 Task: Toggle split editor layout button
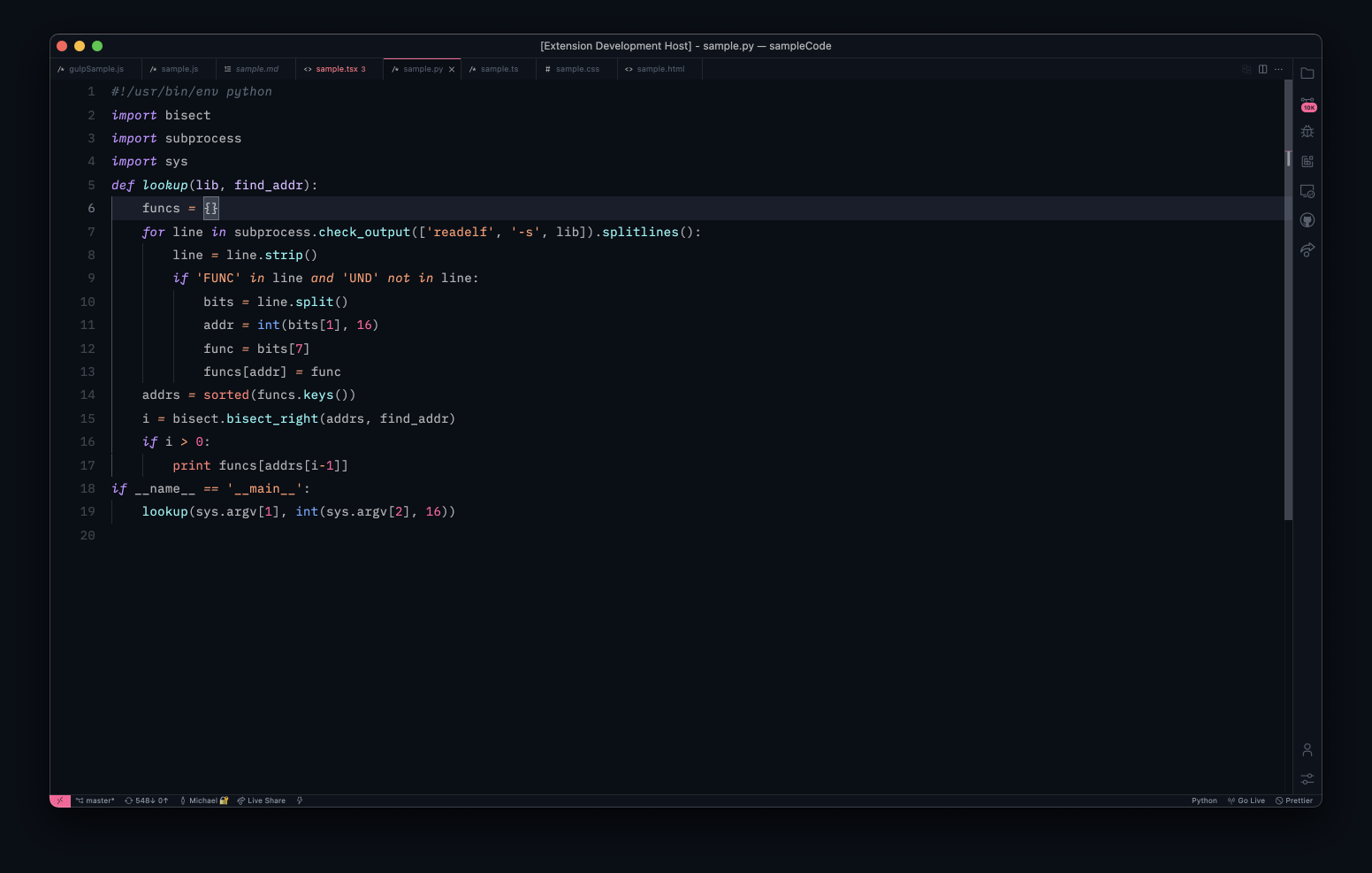coord(1262,69)
